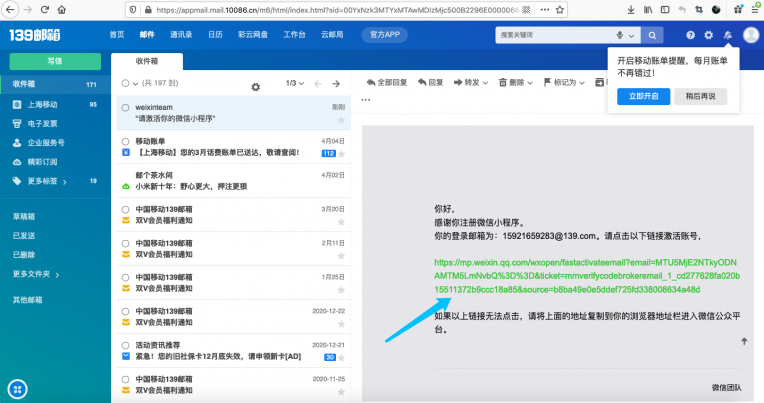764x403 pixels.
Task: Open search options dropdown arrow
Action: pos(631,36)
